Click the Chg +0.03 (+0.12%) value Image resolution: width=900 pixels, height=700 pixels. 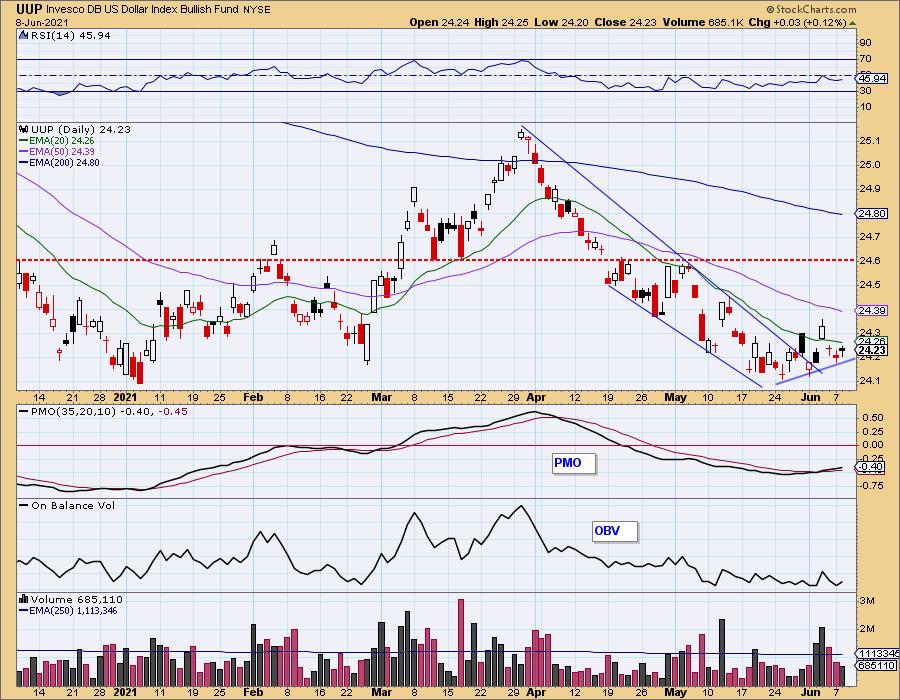[798, 22]
